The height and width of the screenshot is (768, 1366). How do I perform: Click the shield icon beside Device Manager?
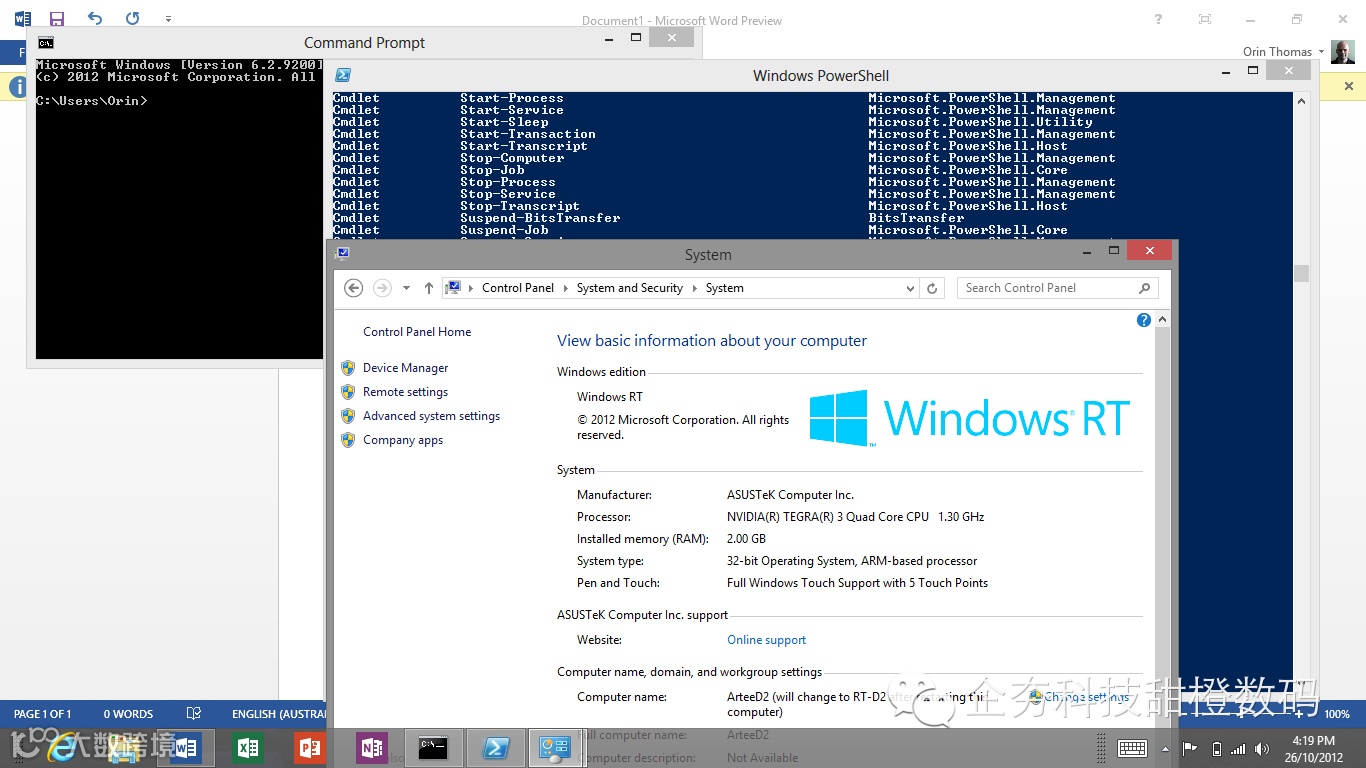[348, 368]
